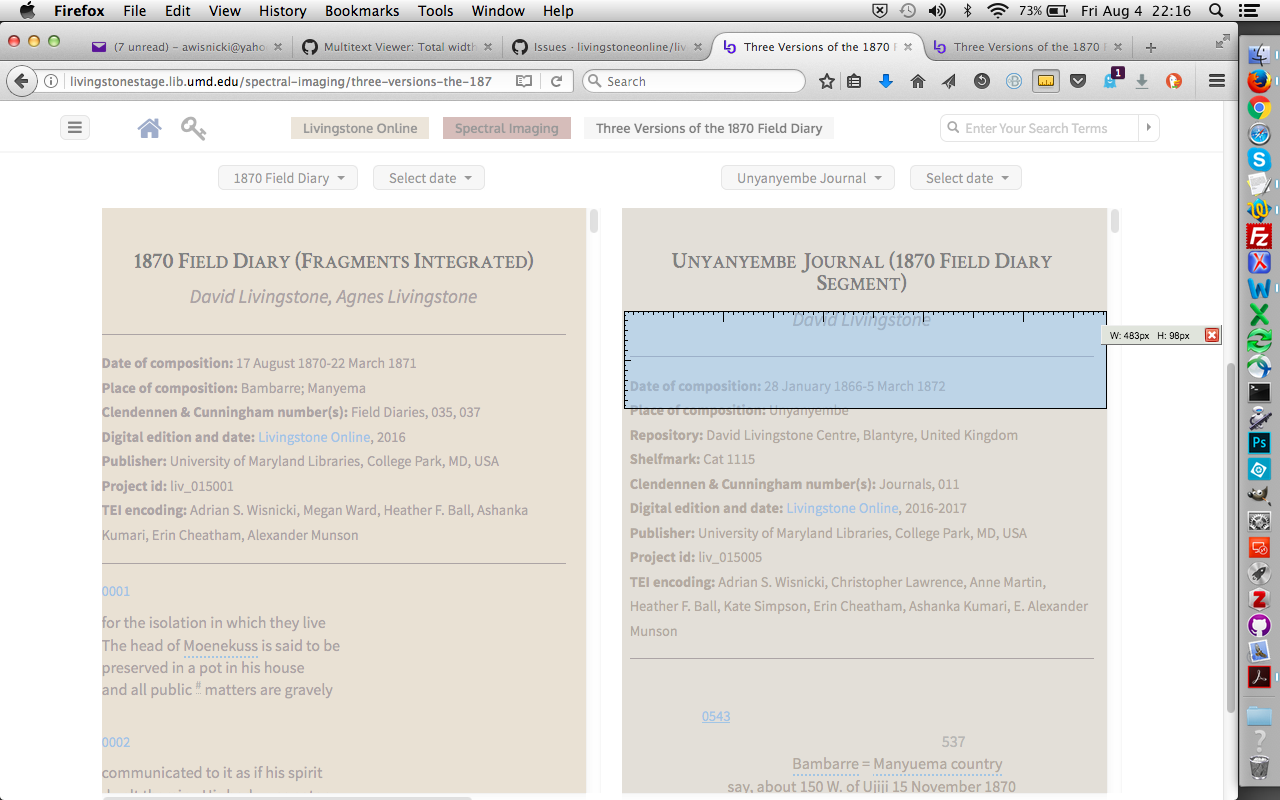Screen dimensions: 1280x800
Task: Reload the current page
Action: pos(556,81)
